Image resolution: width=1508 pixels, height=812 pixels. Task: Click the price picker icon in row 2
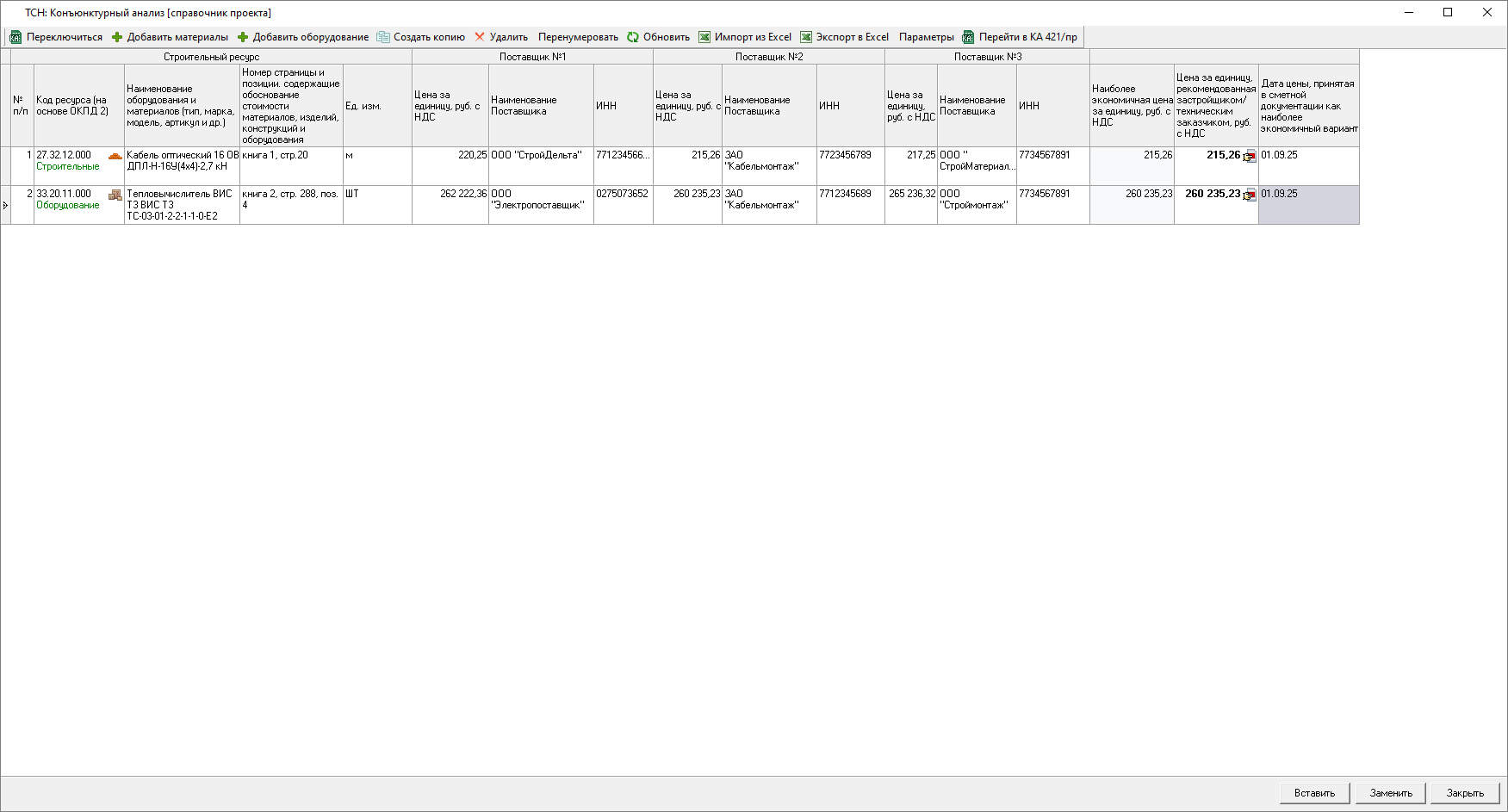(1250, 195)
